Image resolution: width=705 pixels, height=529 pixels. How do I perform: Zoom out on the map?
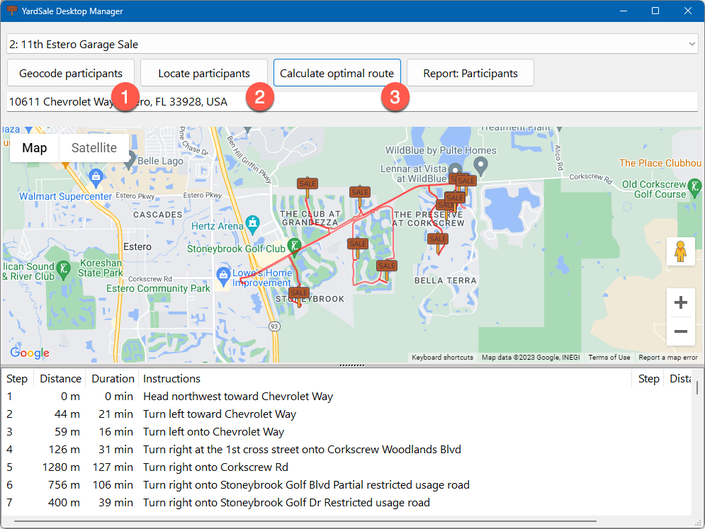coord(680,332)
